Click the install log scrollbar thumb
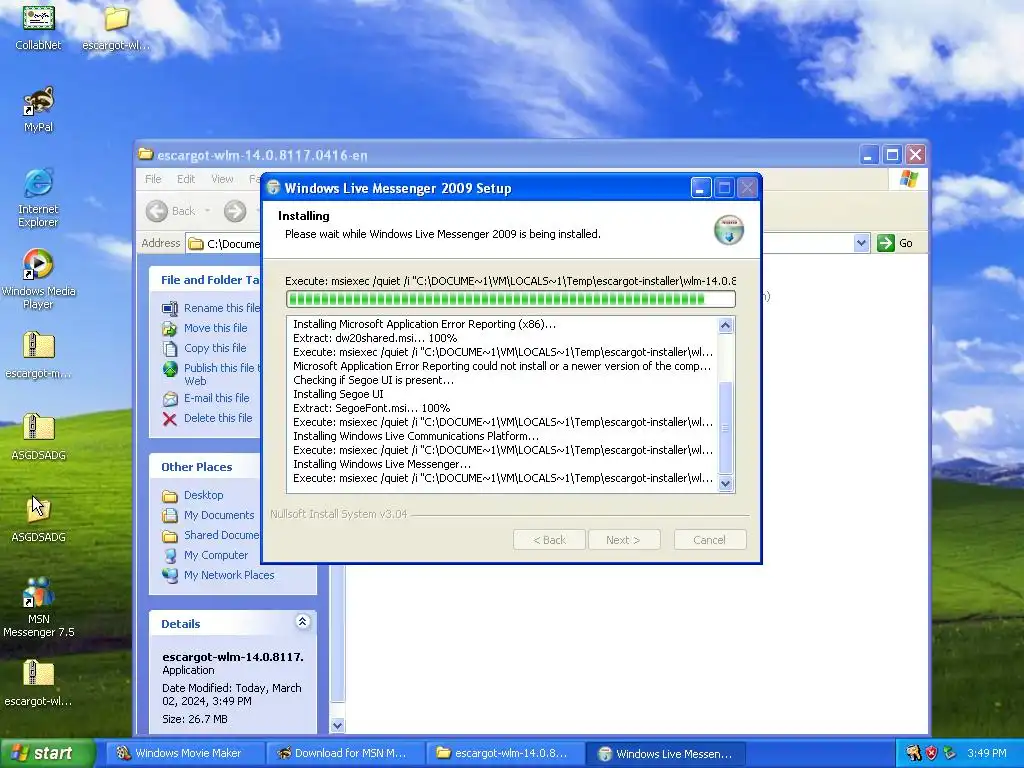Screen dimensions: 1024x768 726,428
